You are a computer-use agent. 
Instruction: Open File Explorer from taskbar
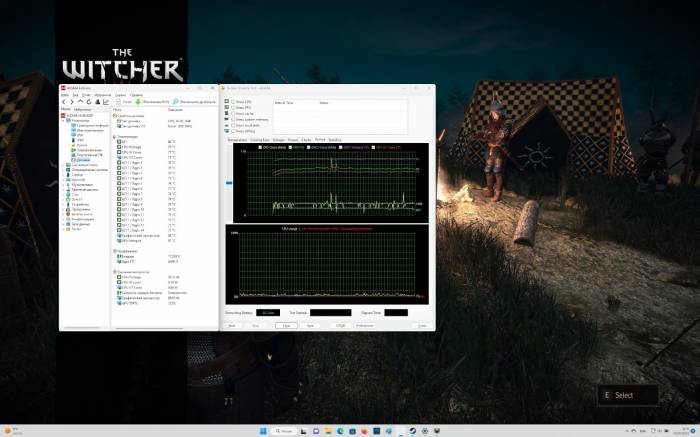[x=329, y=431]
